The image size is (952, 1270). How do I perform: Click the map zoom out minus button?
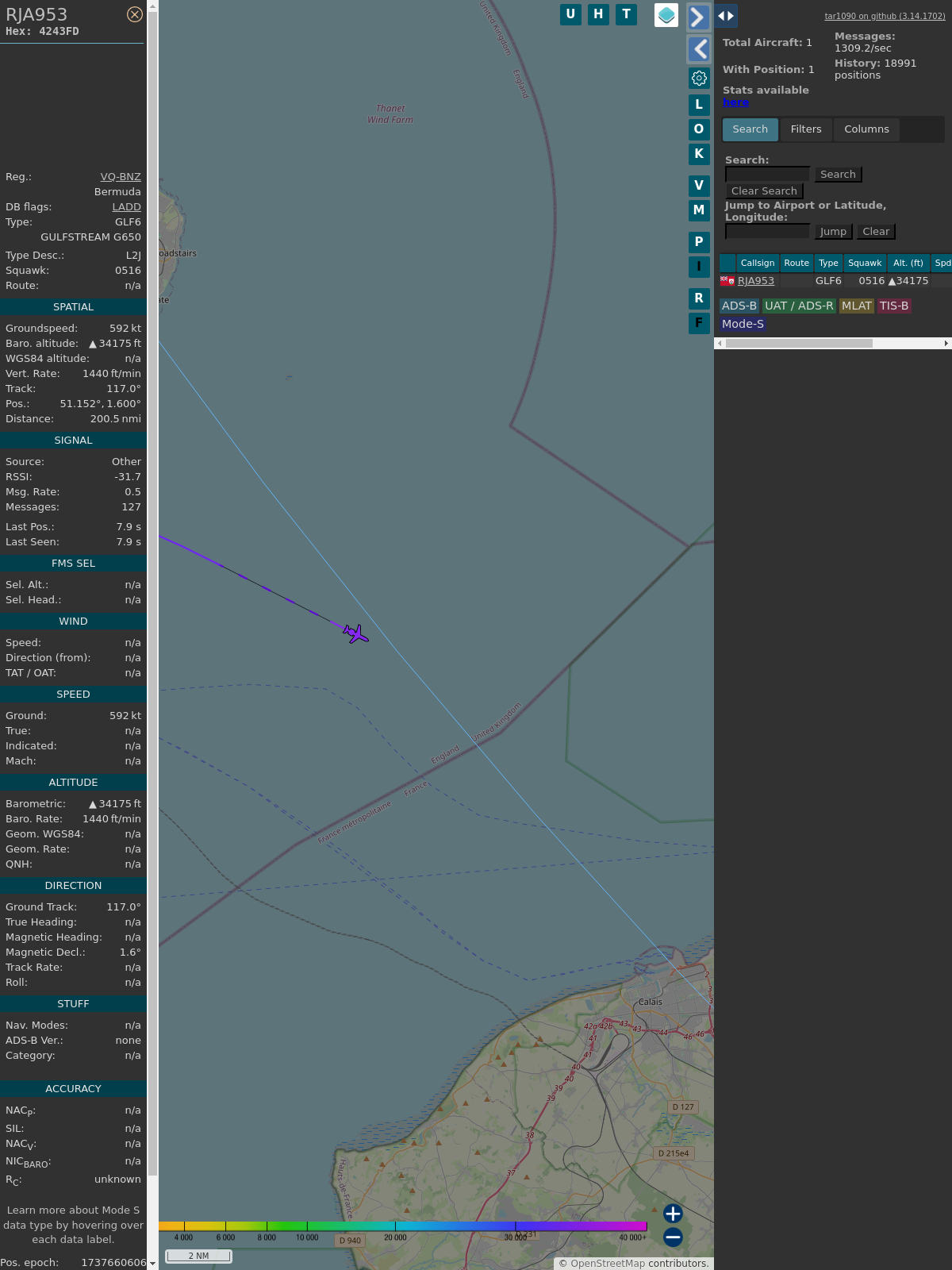pos(673,1237)
